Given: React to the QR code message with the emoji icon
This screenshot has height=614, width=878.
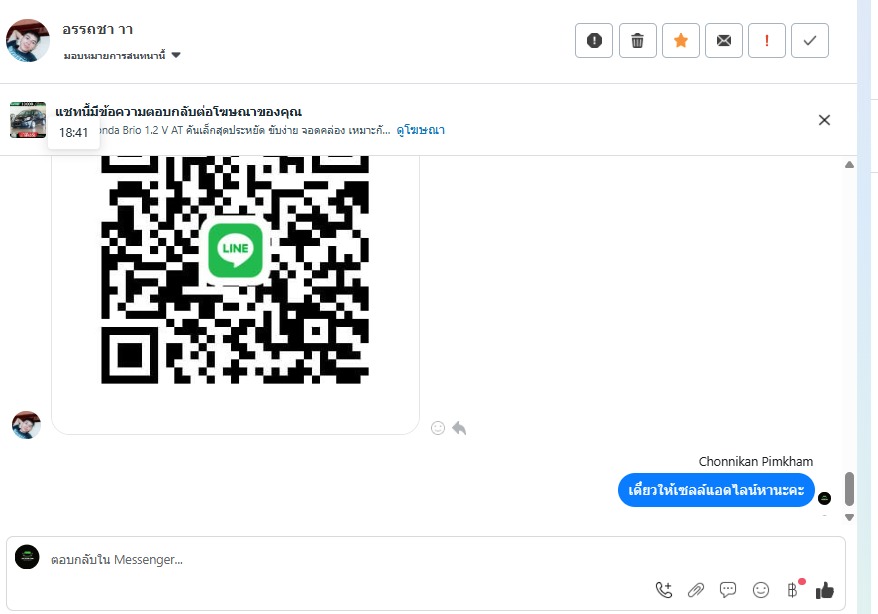Looking at the screenshot, I should point(438,428).
